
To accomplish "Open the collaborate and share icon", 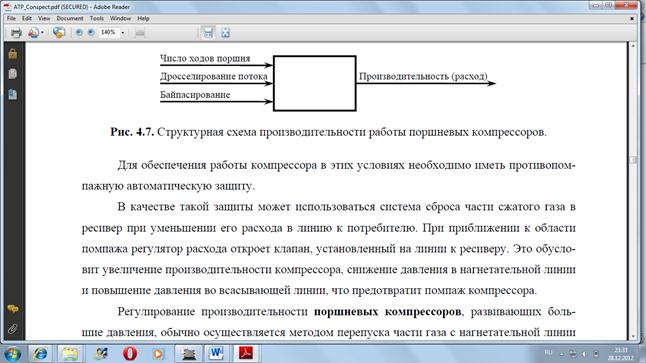I will (x=59, y=33).
